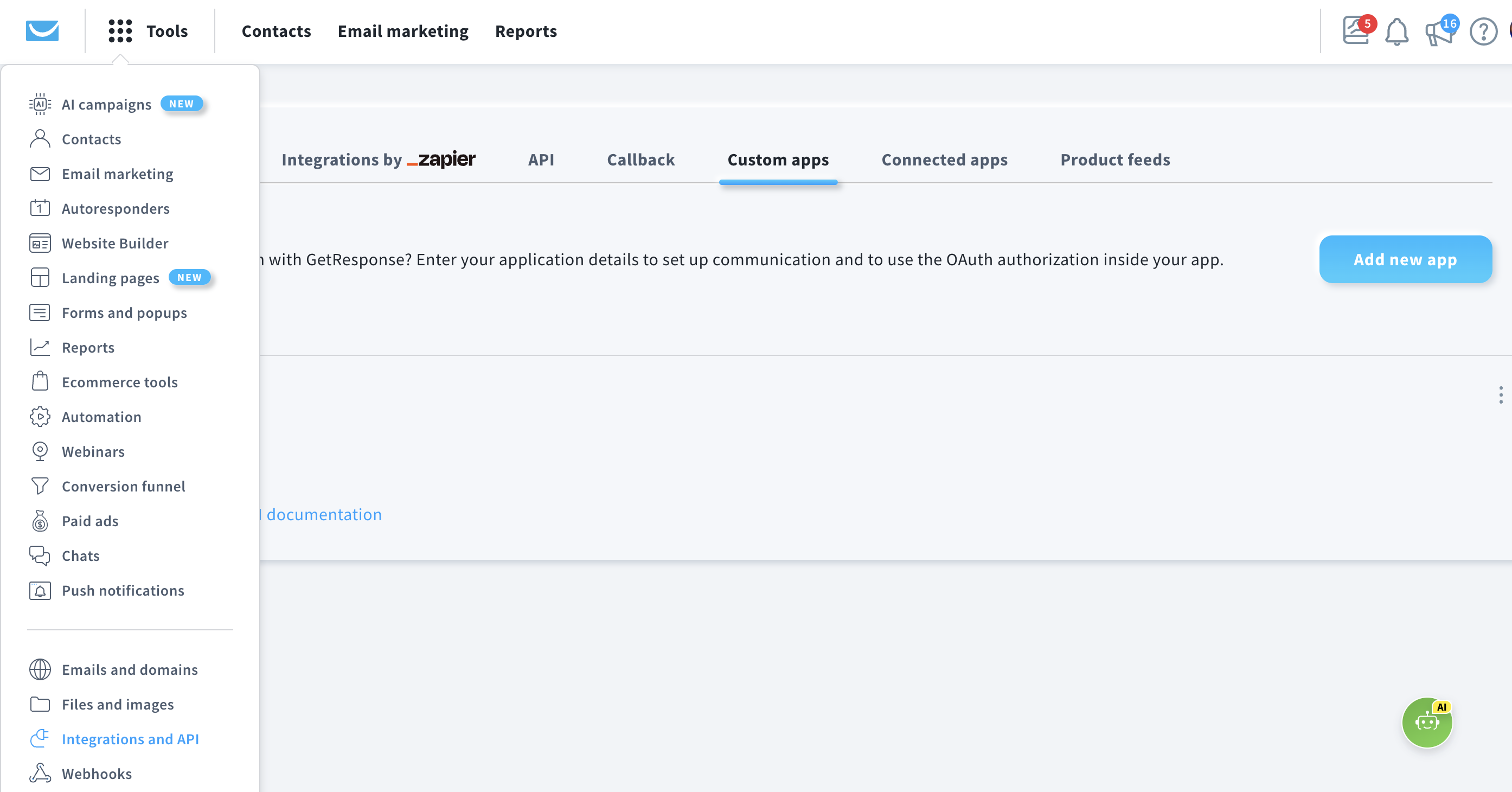Select the Push notifications icon
Viewport: 1512px width, 792px height.
40,590
